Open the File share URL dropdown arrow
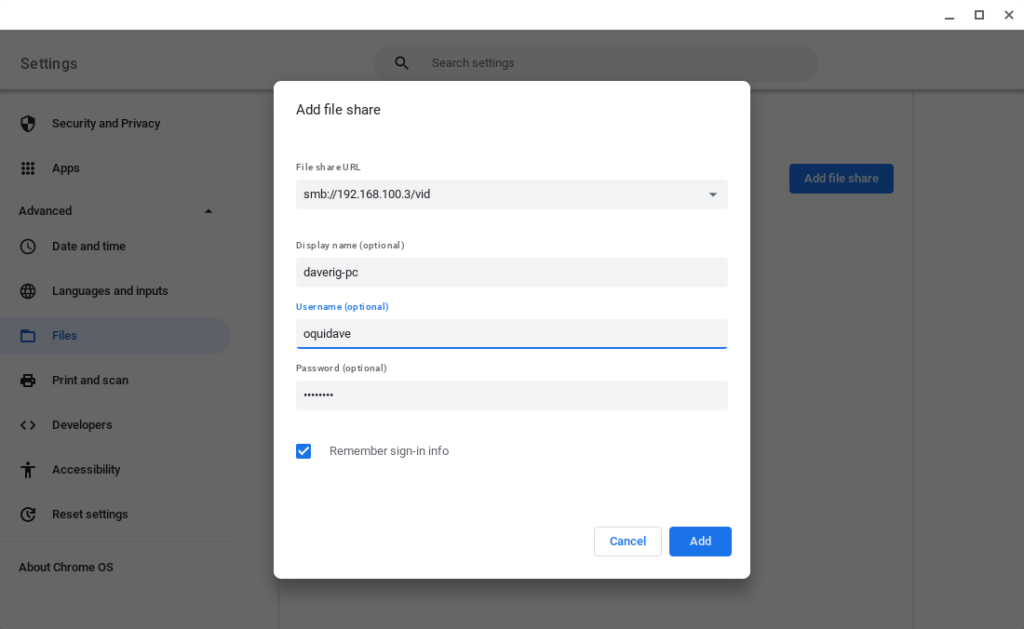Image resolution: width=1024 pixels, height=629 pixels. [x=712, y=195]
